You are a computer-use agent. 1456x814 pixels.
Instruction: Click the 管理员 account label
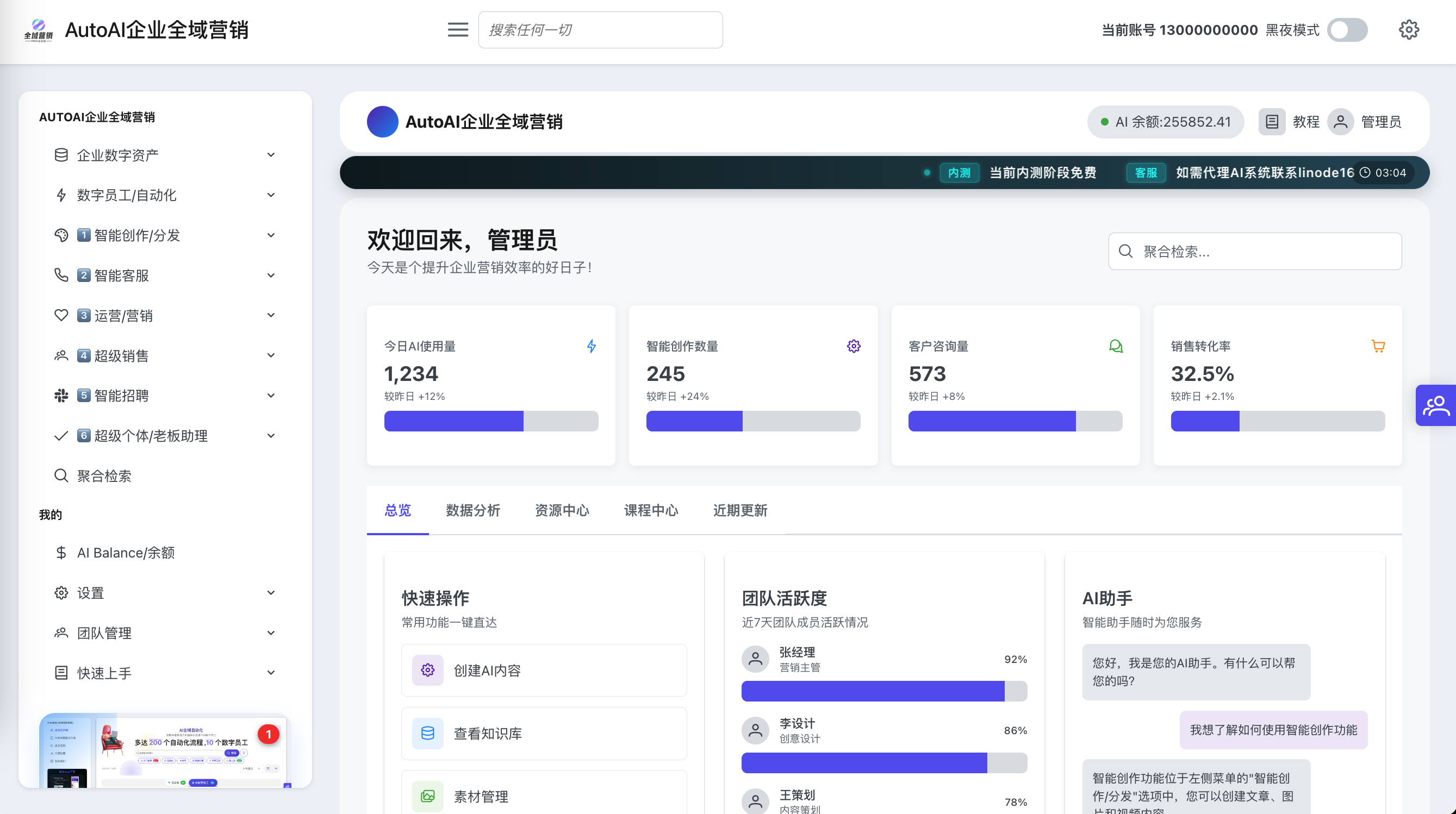point(1381,122)
